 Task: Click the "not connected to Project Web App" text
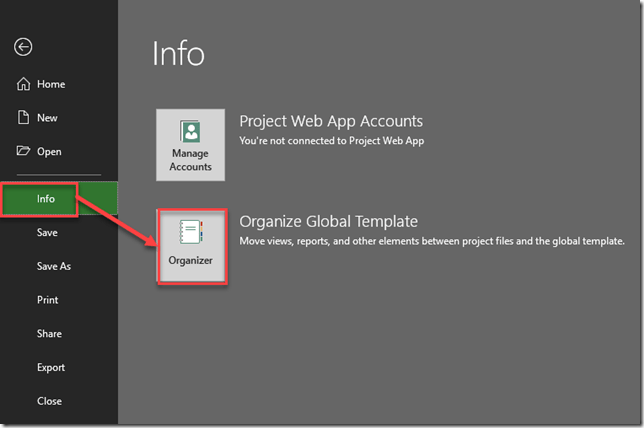click(x=331, y=141)
